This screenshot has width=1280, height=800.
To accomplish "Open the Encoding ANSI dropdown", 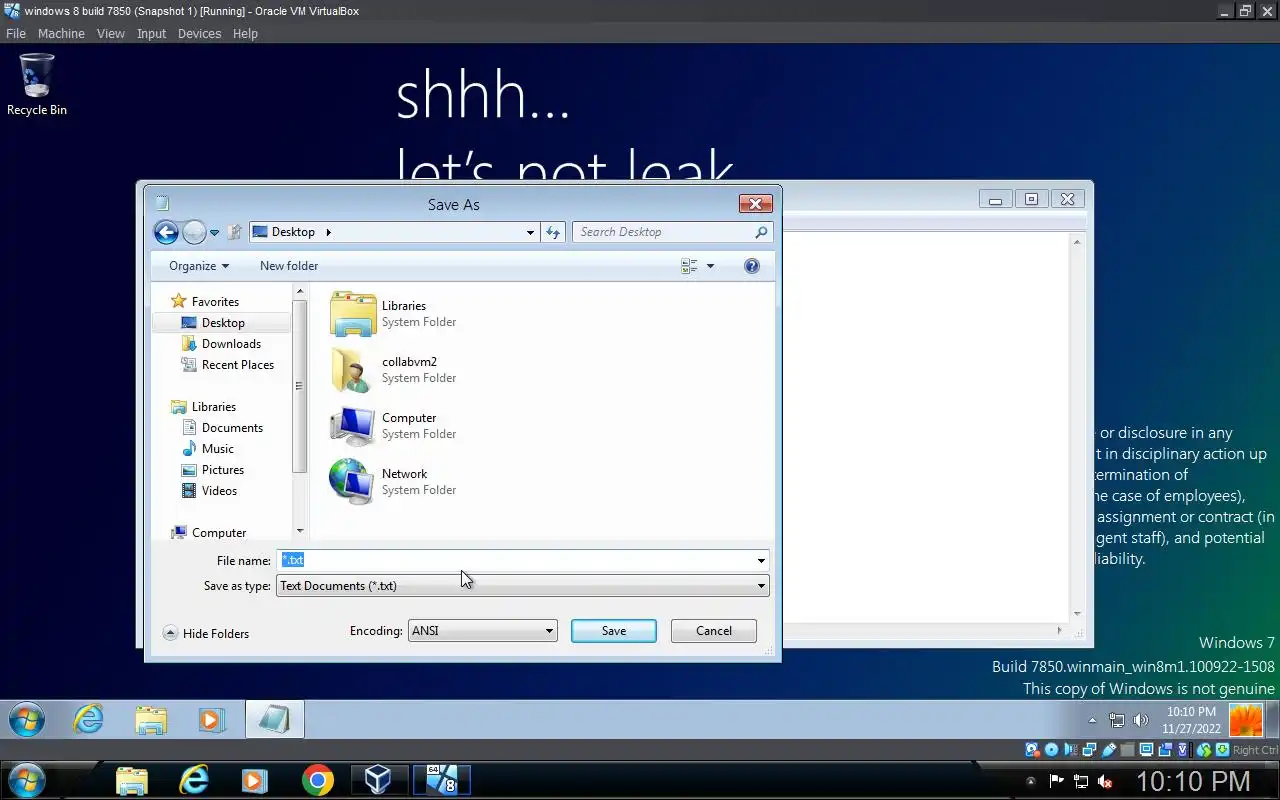I will (482, 631).
